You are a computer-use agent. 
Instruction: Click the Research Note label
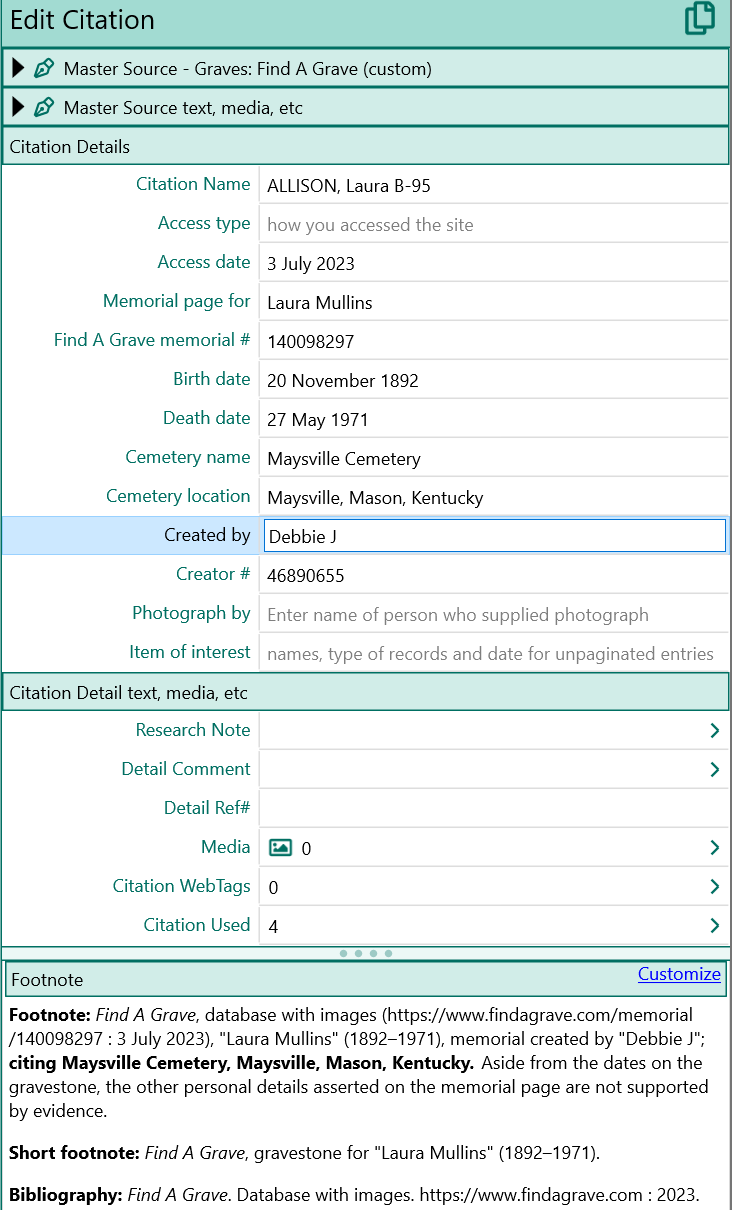(193, 730)
